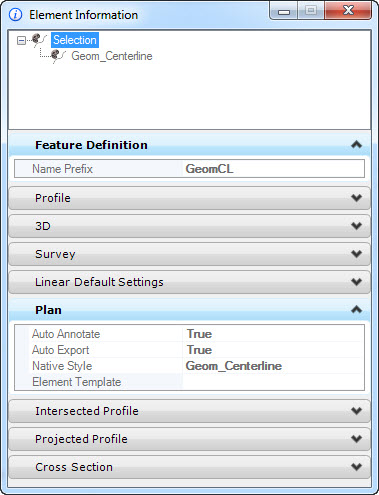Click the Auto Export property label
The image size is (379, 495).
pyautogui.click(x=61, y=350)
